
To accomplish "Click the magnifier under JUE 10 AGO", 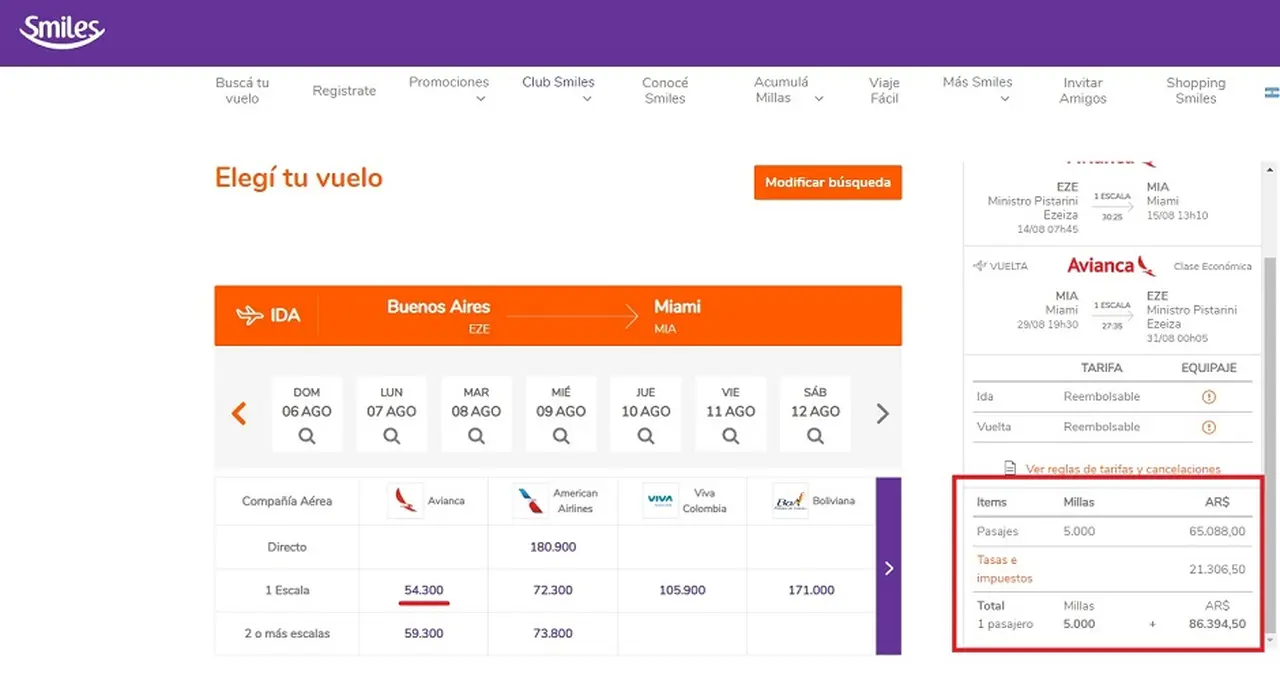I will coord(646,436).
